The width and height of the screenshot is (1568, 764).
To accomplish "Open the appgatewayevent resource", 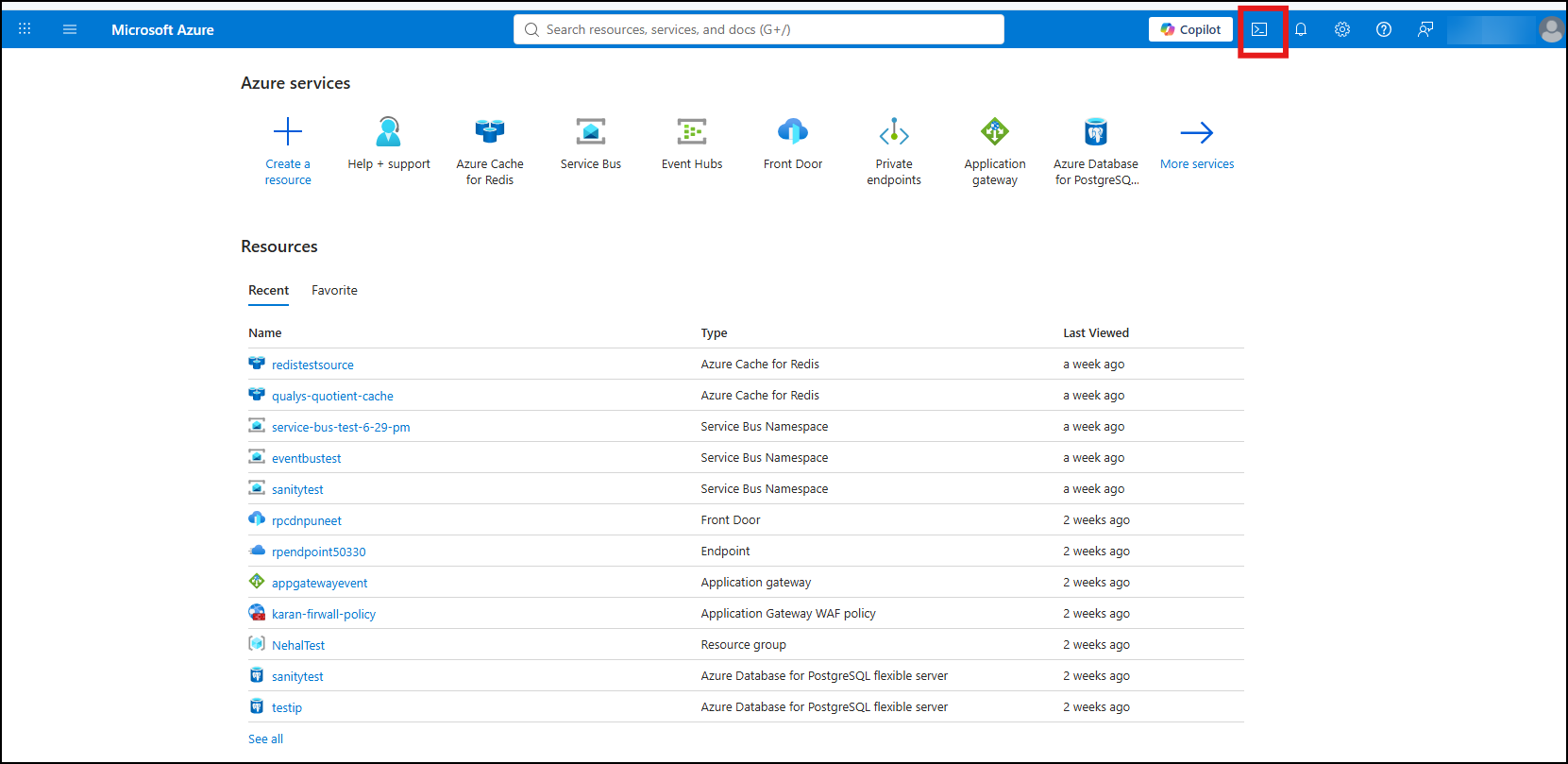I will tap(319, 583).
